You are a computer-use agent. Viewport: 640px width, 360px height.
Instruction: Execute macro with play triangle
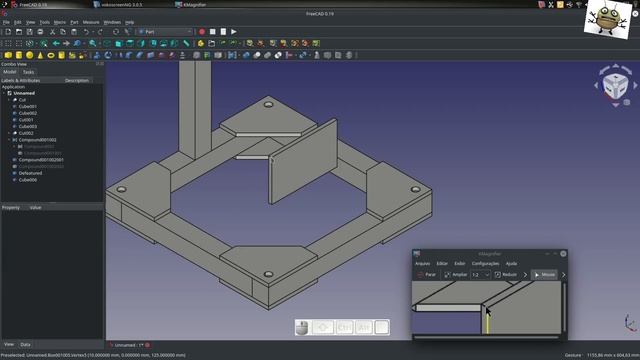click(x=234, y=32)
